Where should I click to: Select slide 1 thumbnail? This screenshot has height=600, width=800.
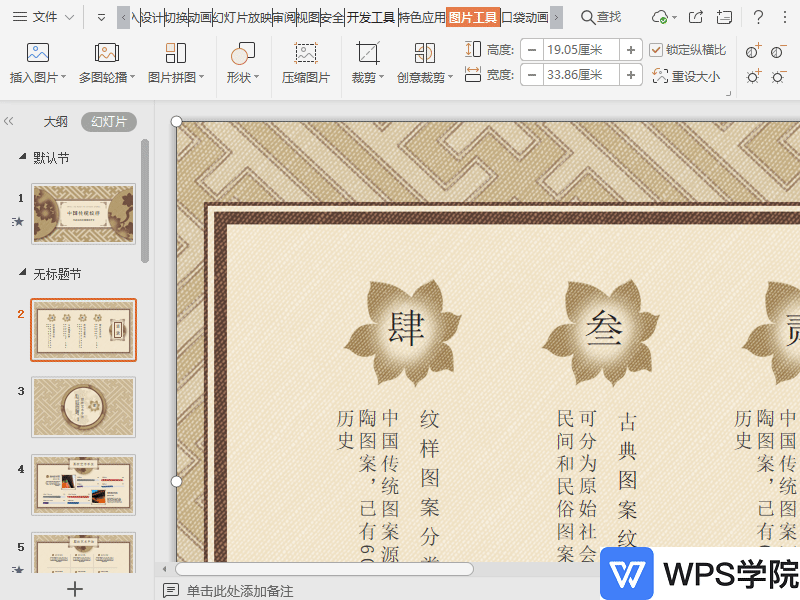coord(84,214)
